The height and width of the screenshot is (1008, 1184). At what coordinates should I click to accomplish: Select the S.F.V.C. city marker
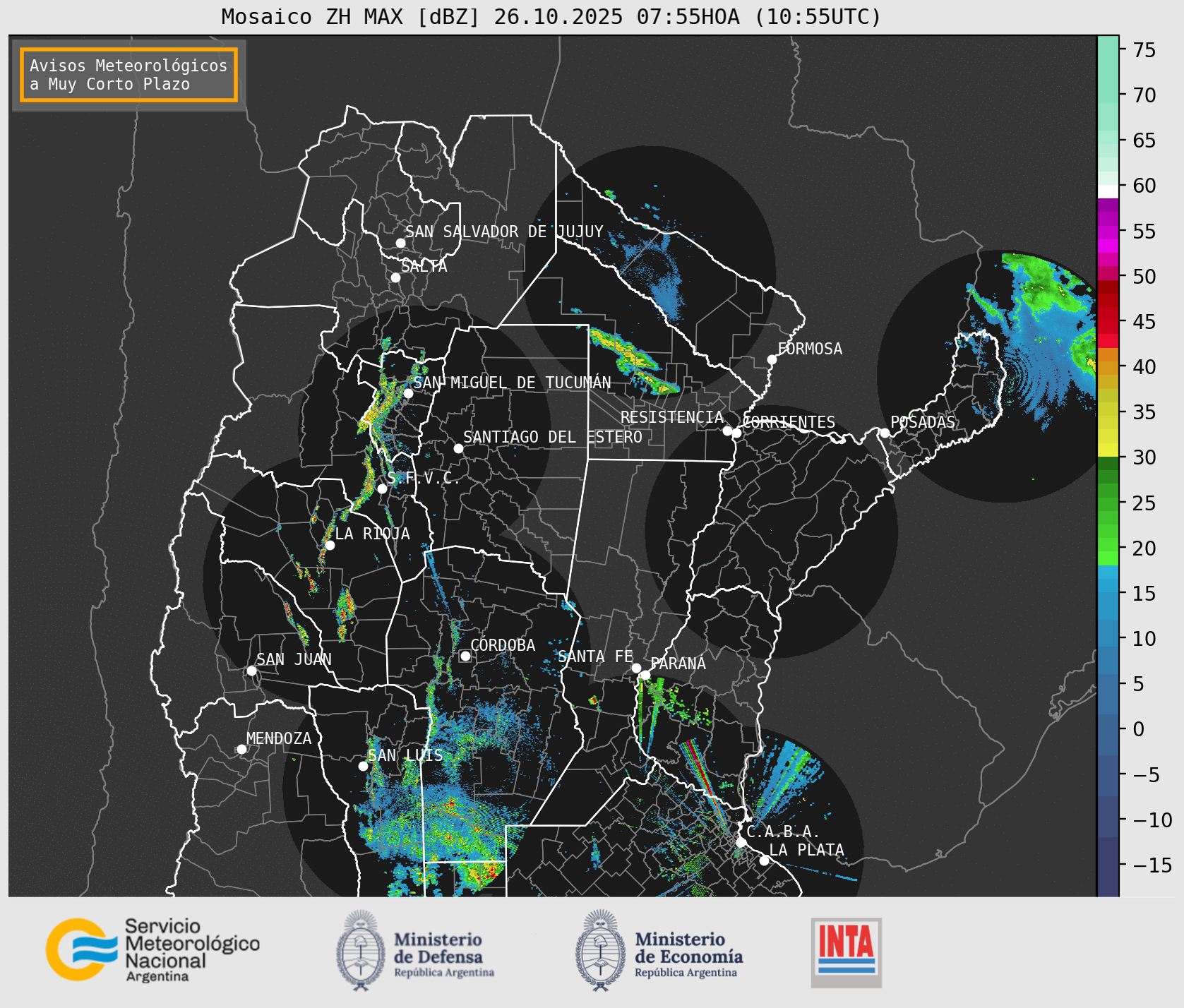pyautogui.click(x=382, y=488)
